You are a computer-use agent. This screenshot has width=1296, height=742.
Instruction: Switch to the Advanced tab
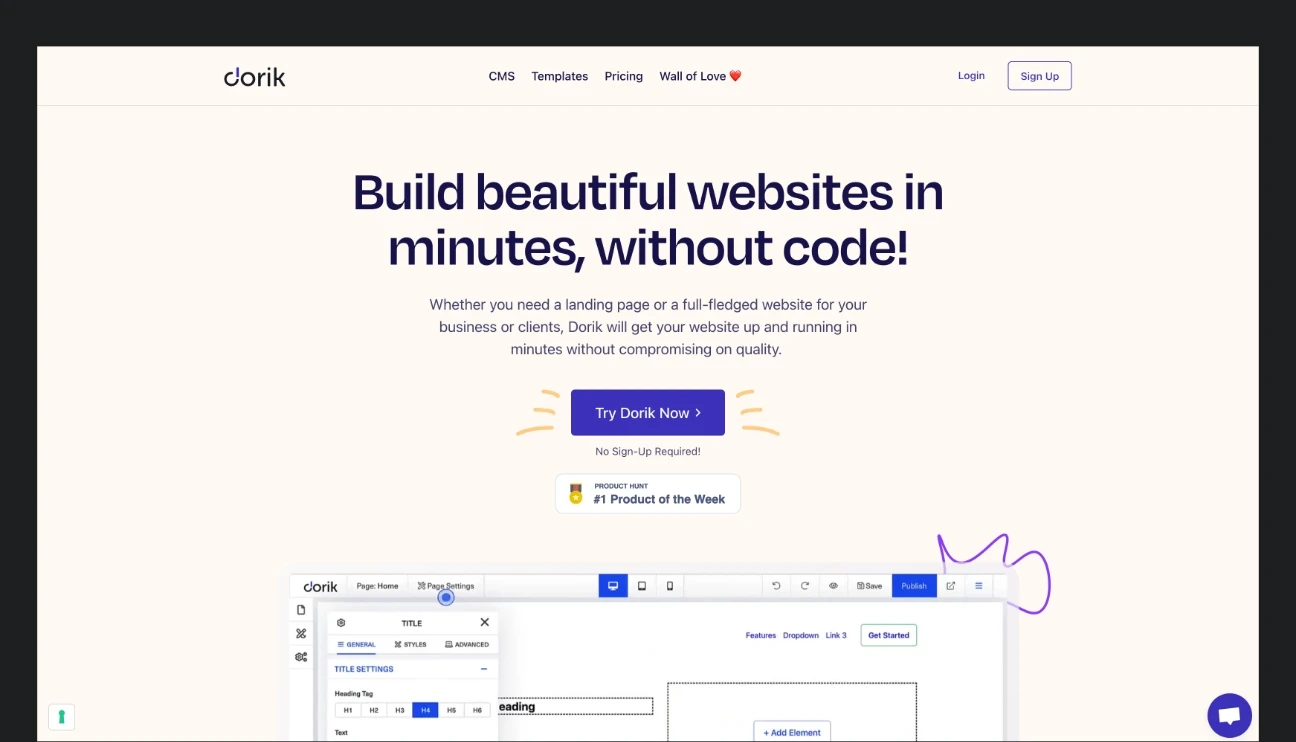(x=467, y=645)
